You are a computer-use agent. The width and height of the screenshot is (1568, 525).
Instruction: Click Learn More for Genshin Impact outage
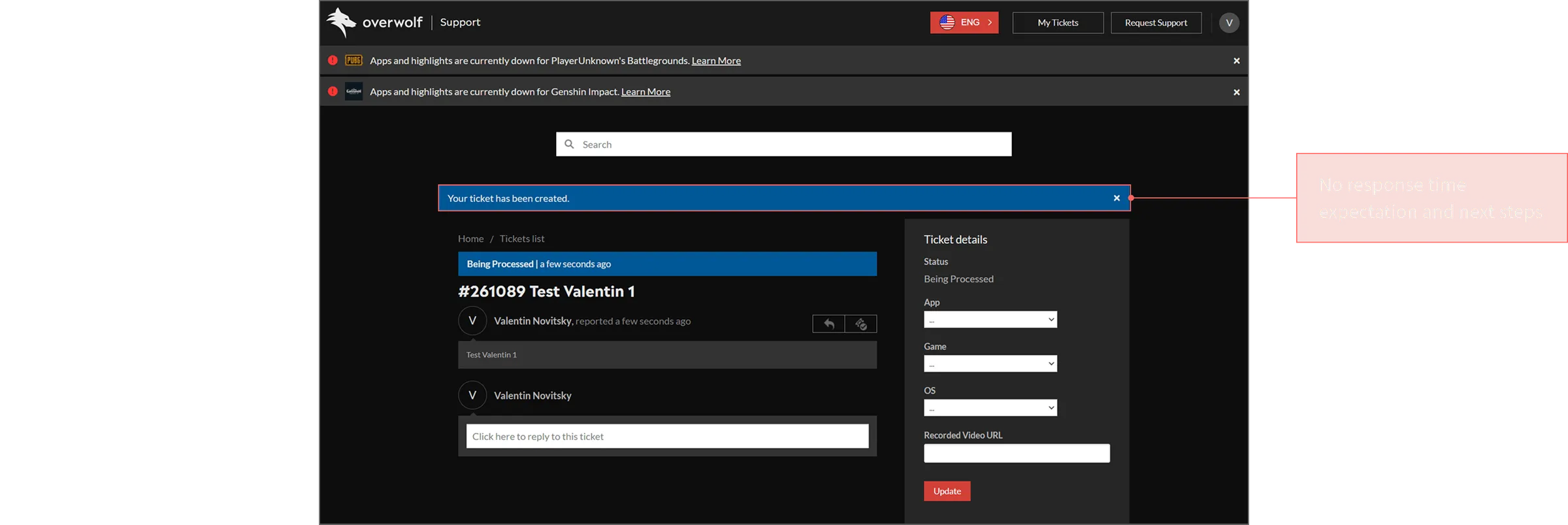pos(645,92)
